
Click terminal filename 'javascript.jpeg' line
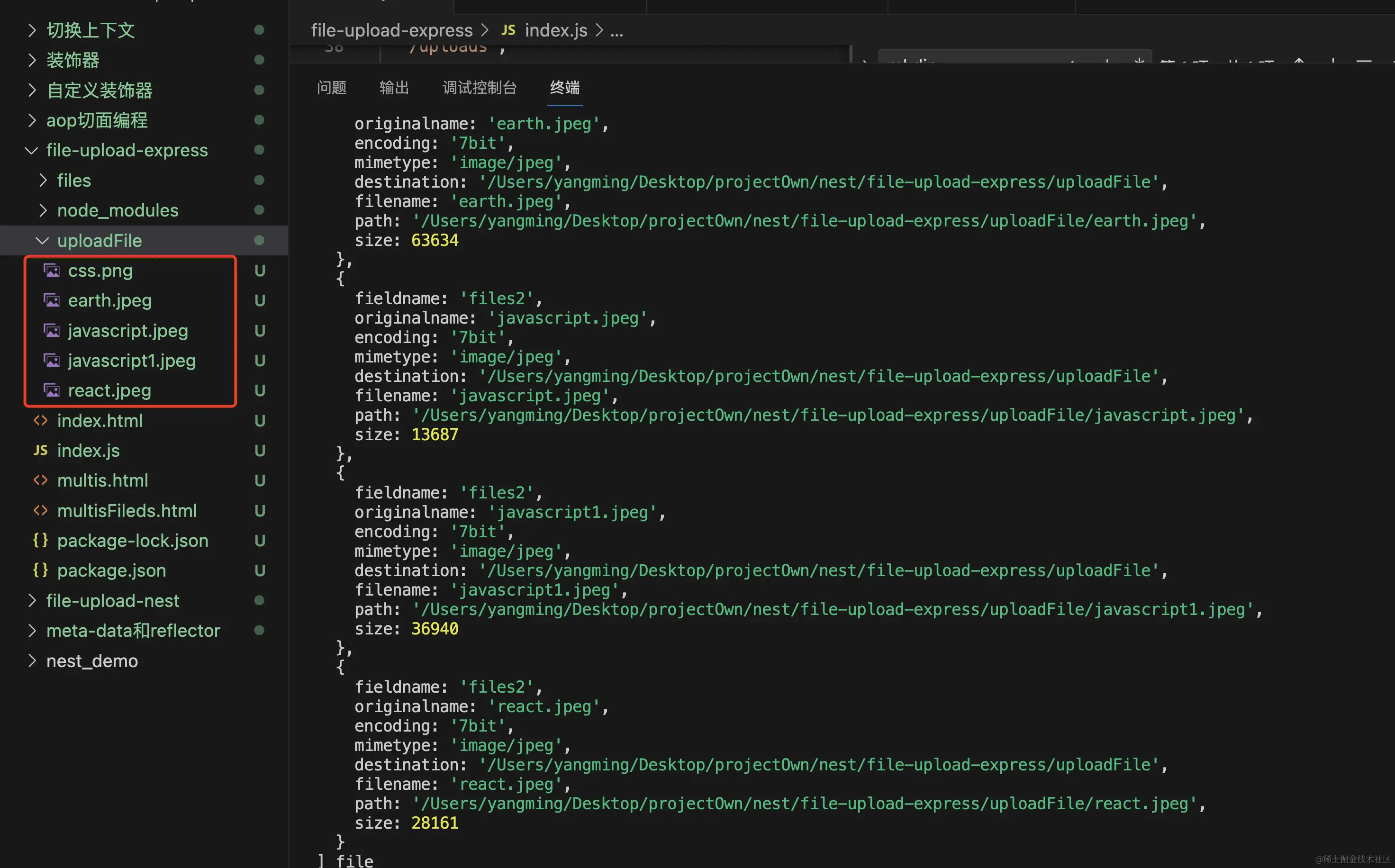pyautogui.click(x=486, y=396)
